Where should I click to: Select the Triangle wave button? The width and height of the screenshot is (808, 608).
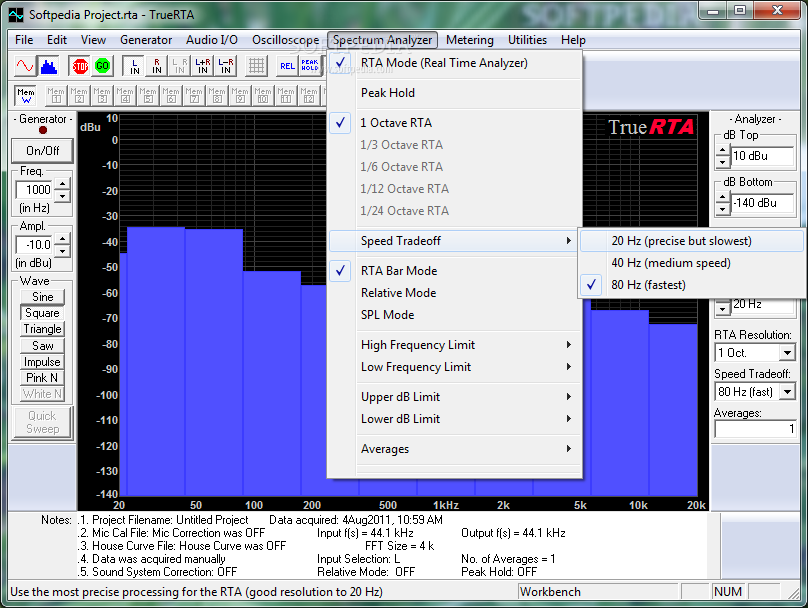43,329
